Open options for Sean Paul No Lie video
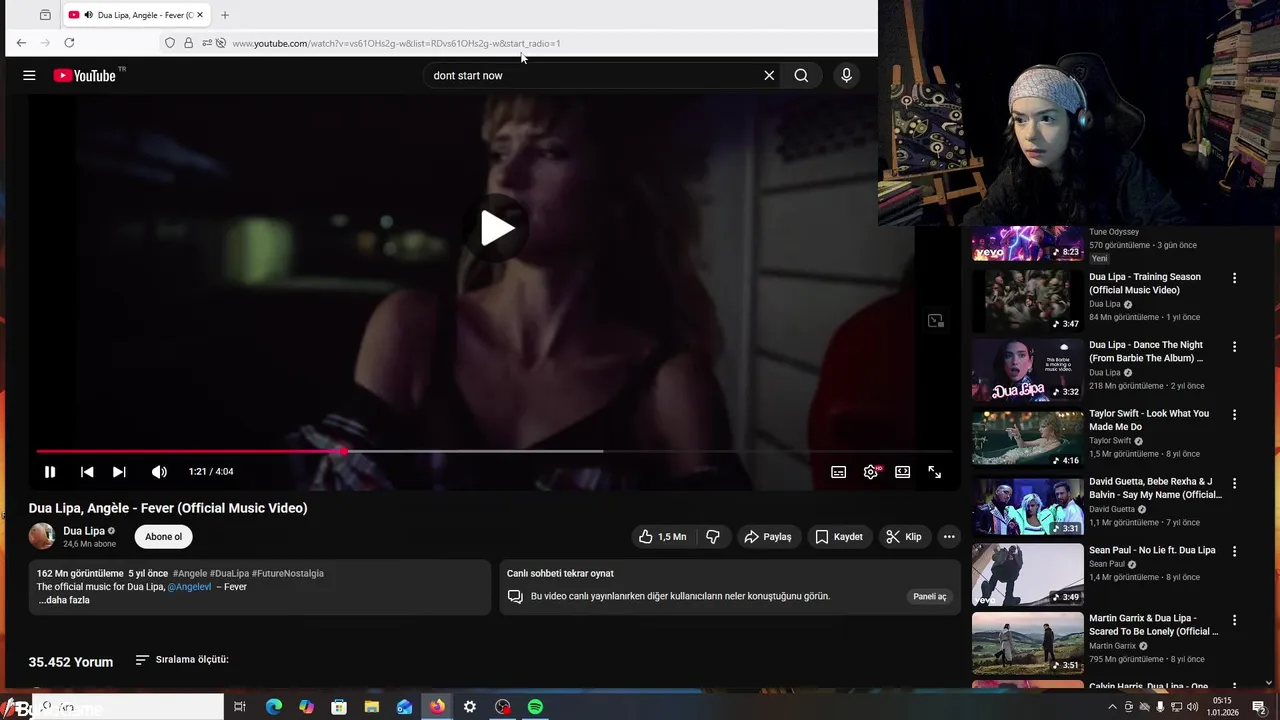 coord(1234,552)
